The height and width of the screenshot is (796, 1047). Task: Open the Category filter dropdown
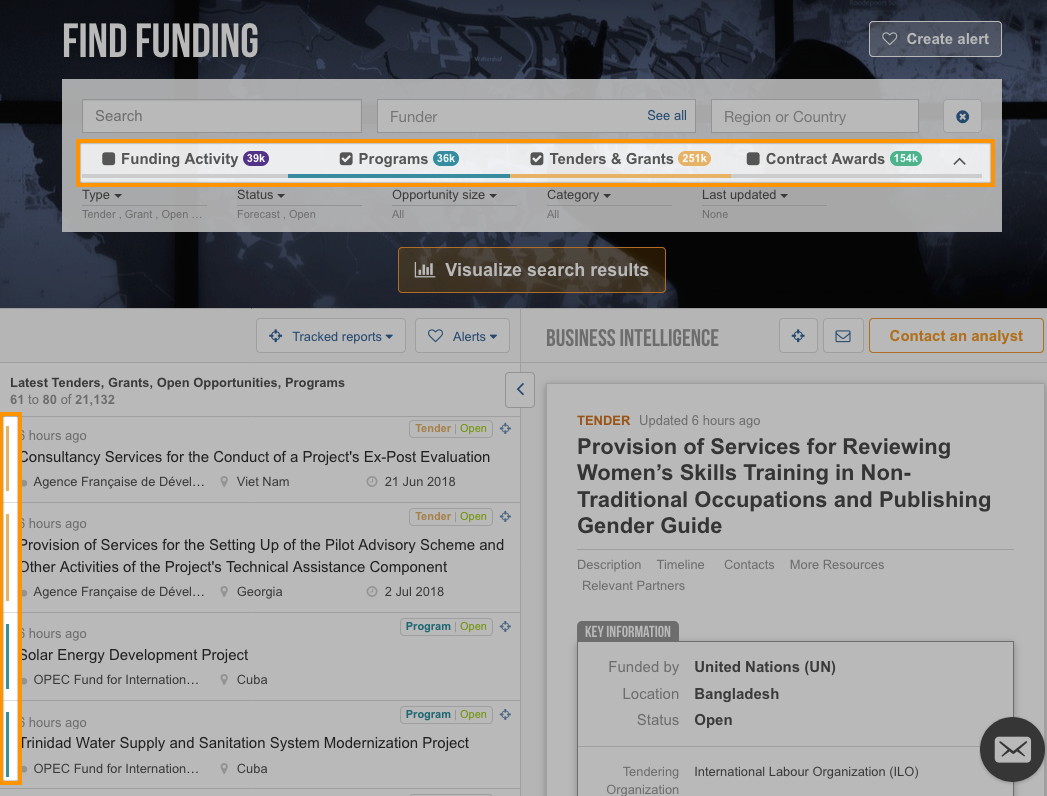coord(579,195)
